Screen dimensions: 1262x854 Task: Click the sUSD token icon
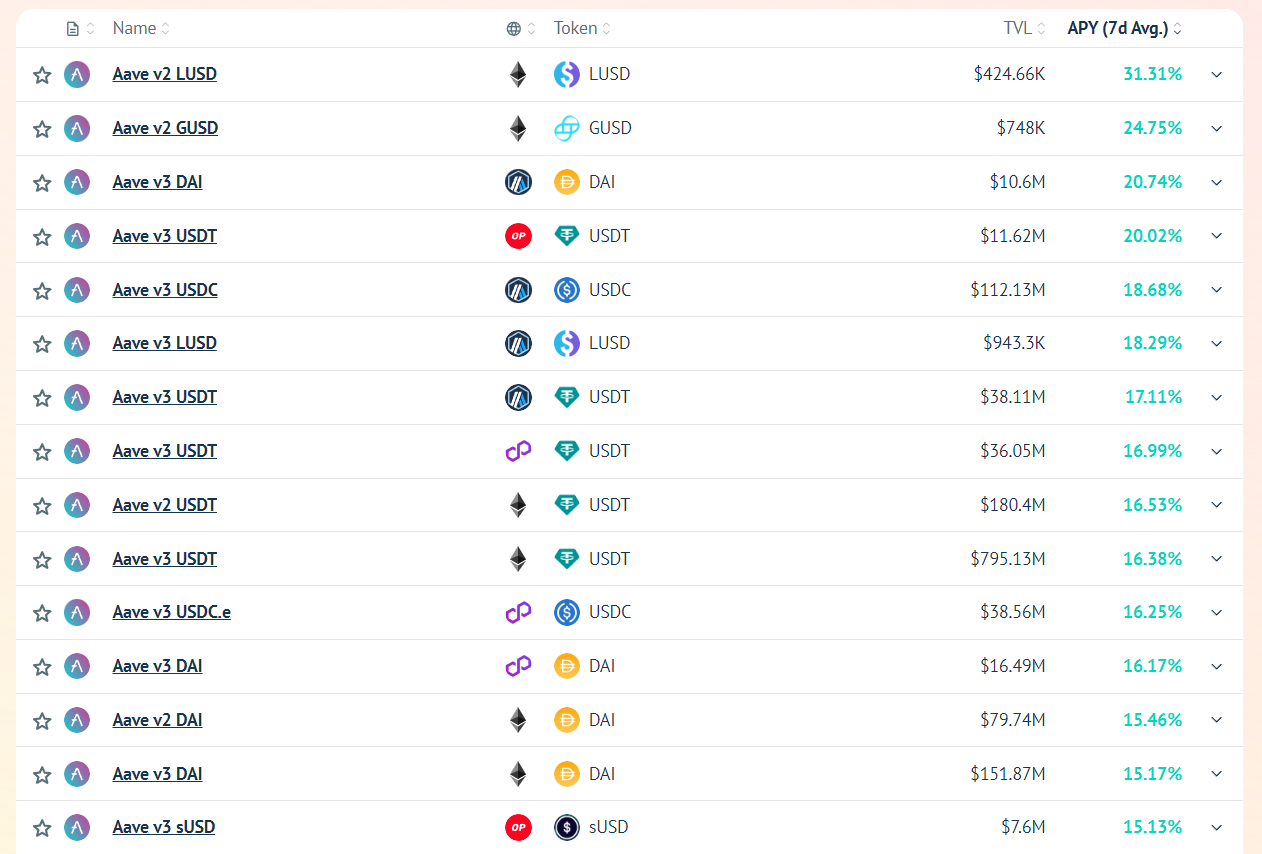coord(567,827)
